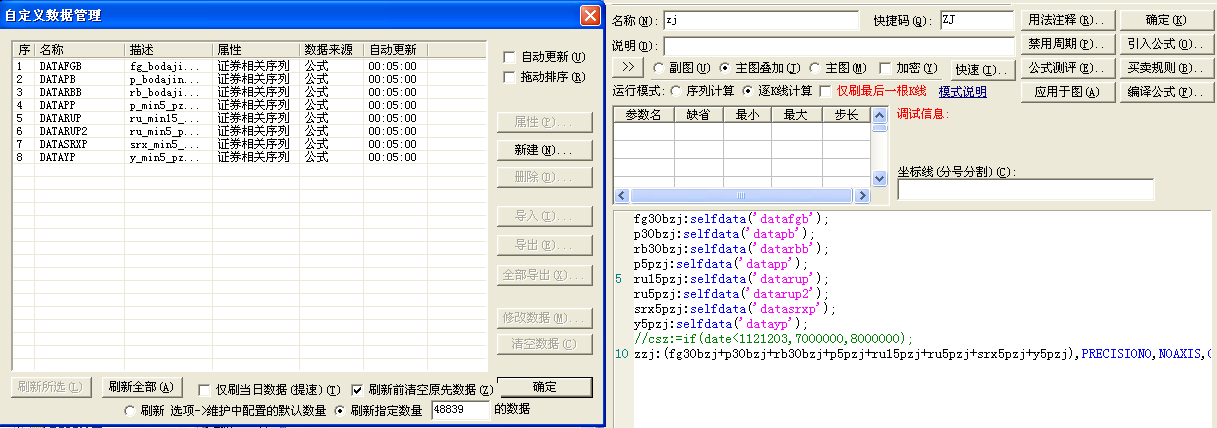Uncheck 刷新前清空原先数据 checkbox
Viewport: 1217px width, 428px height.
tap(357, 390)
